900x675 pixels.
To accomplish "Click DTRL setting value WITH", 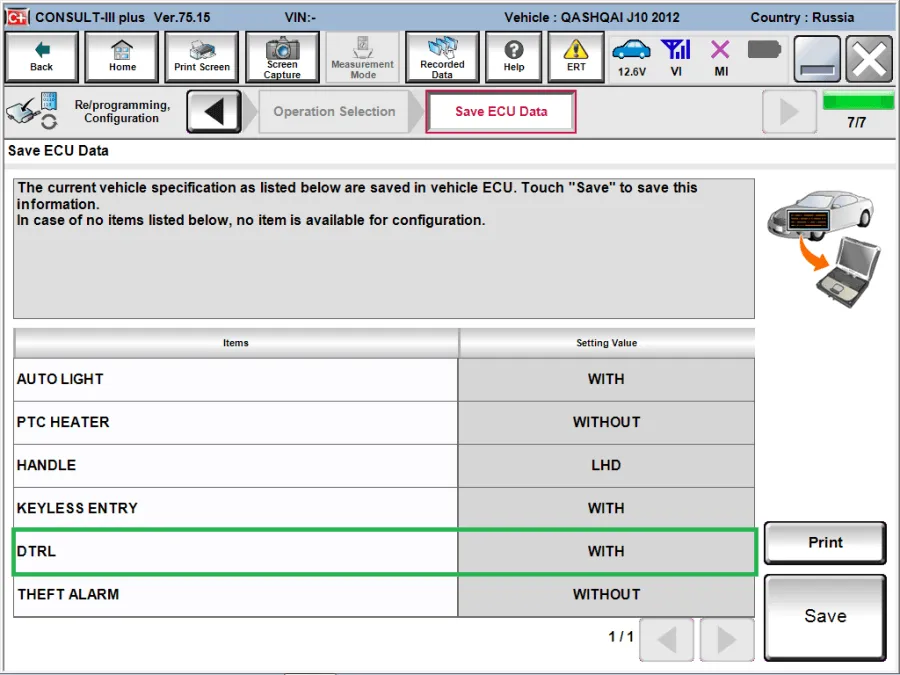I will [606, 552].
